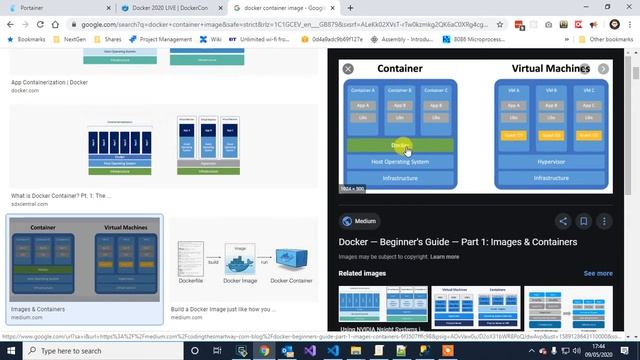Open Cortana from the taskbar
The width and height of the screenshot is (640, 360).
tap(194, 351)
